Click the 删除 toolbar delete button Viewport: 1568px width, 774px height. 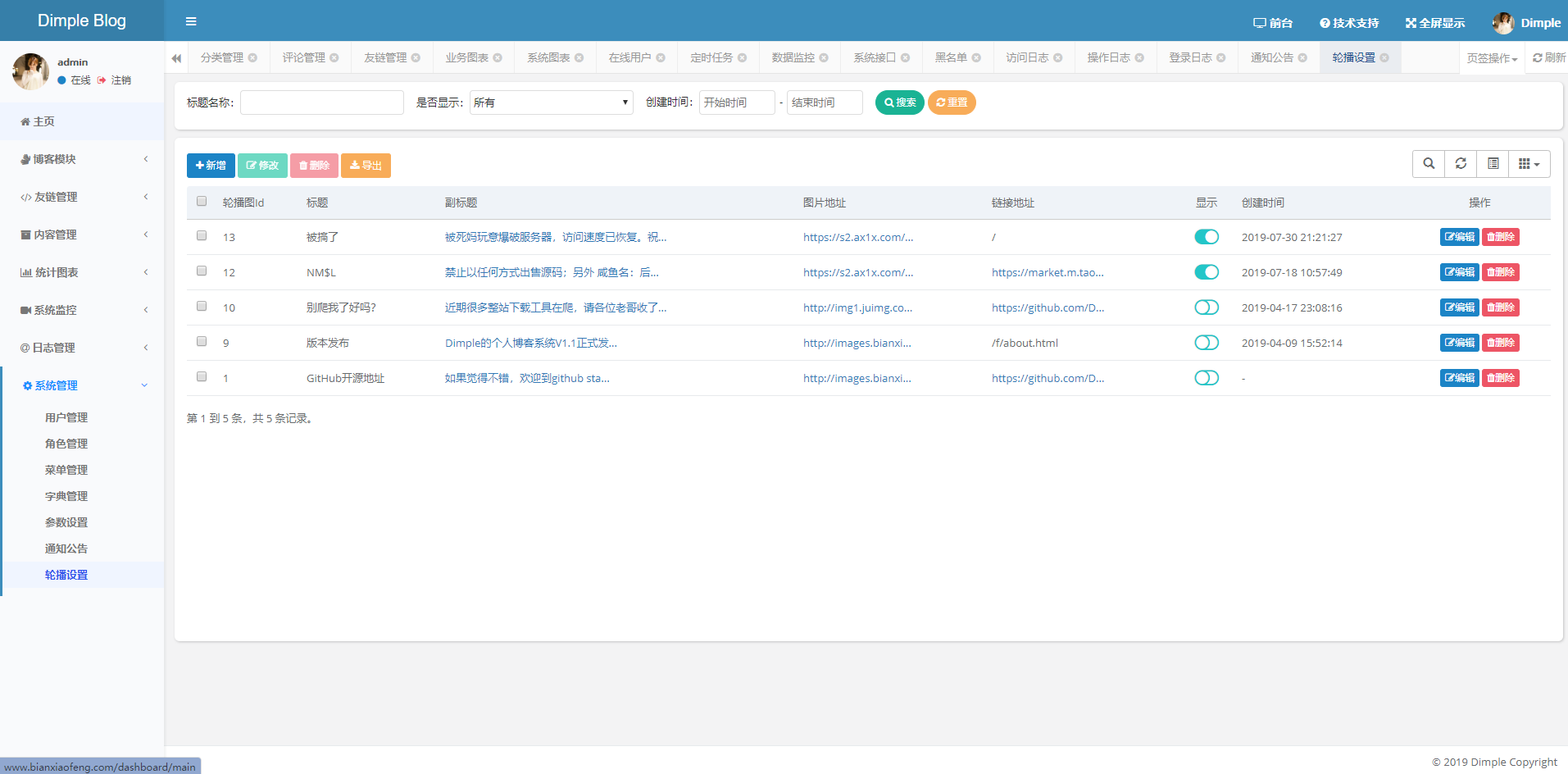point(314,166)
